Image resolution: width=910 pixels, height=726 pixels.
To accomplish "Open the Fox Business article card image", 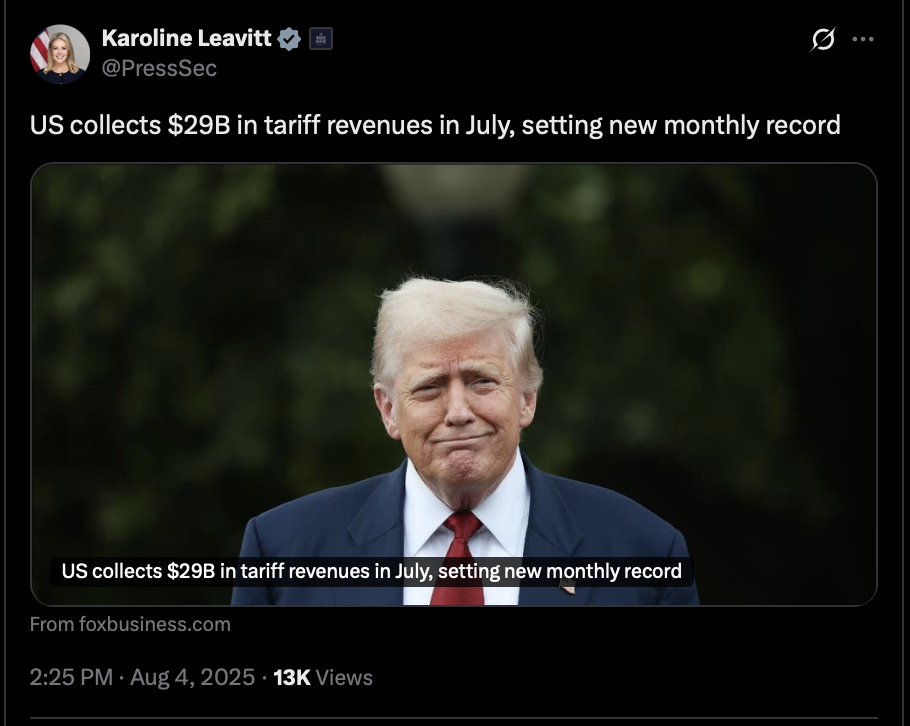I will tap(453, 384).
